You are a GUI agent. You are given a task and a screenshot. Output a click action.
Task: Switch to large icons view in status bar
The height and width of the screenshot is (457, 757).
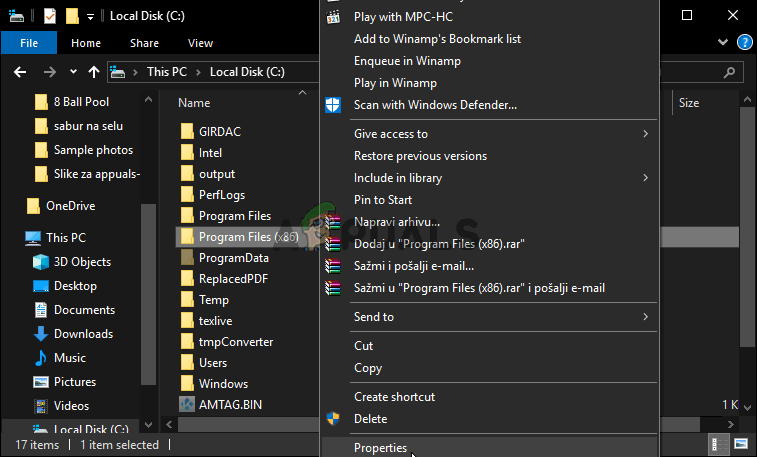point(741,444)
